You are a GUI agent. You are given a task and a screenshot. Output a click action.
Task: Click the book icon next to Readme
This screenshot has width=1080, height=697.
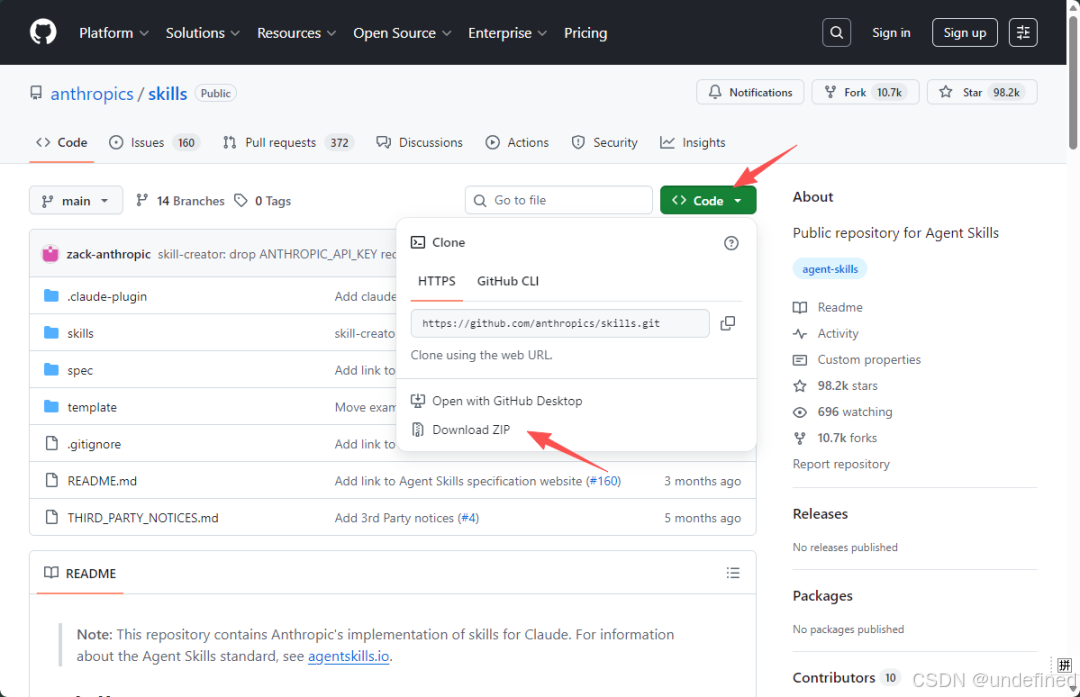(800, 307)
